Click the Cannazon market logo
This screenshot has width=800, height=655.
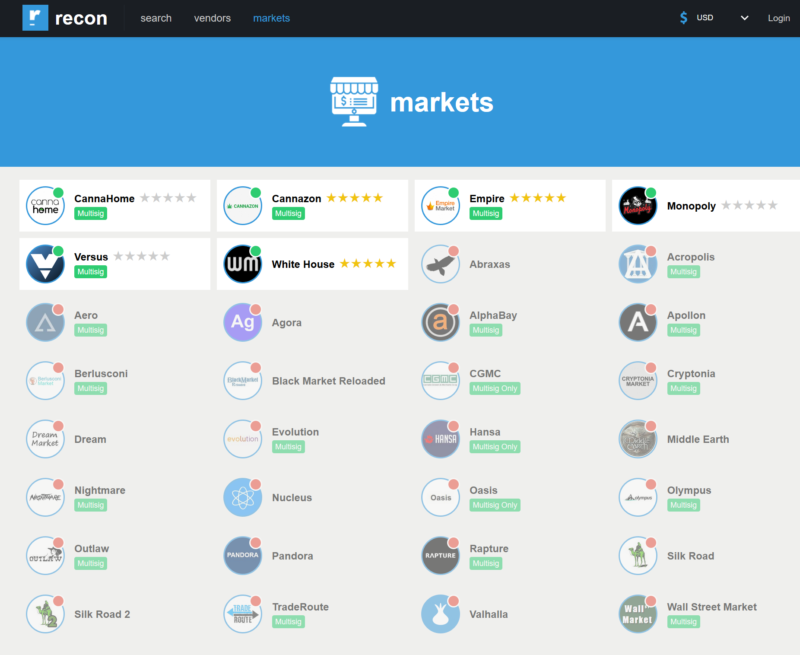(x=243, y=206)
